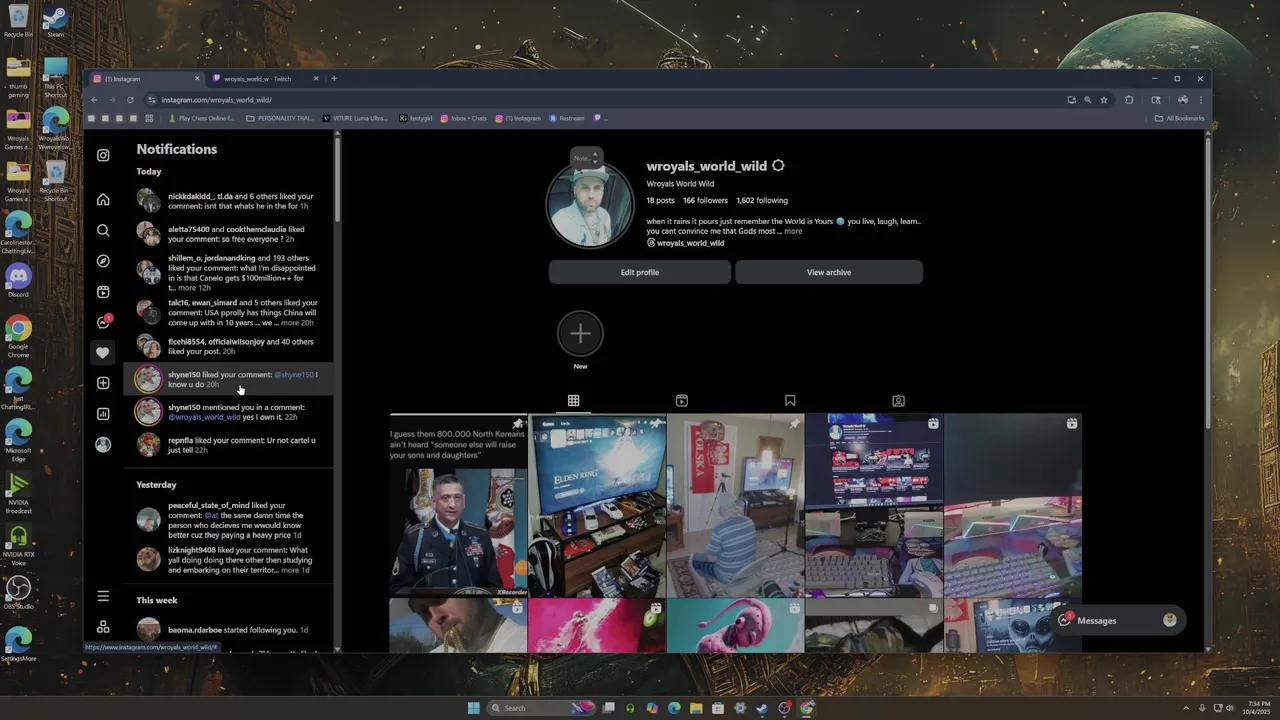The image size is (1280, 720).
Task: Open peaceful_state_of_mind notification
Action: tap(230, 520)
